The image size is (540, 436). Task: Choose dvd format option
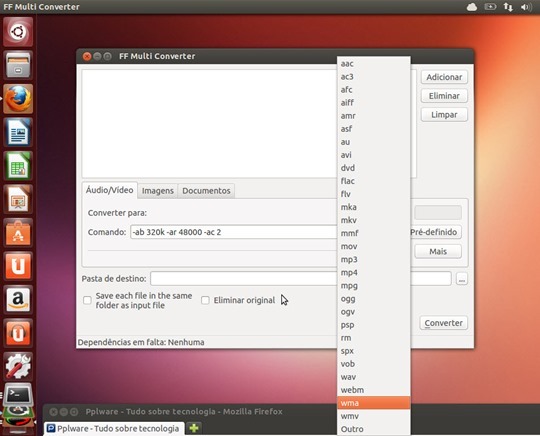[374, 168]
